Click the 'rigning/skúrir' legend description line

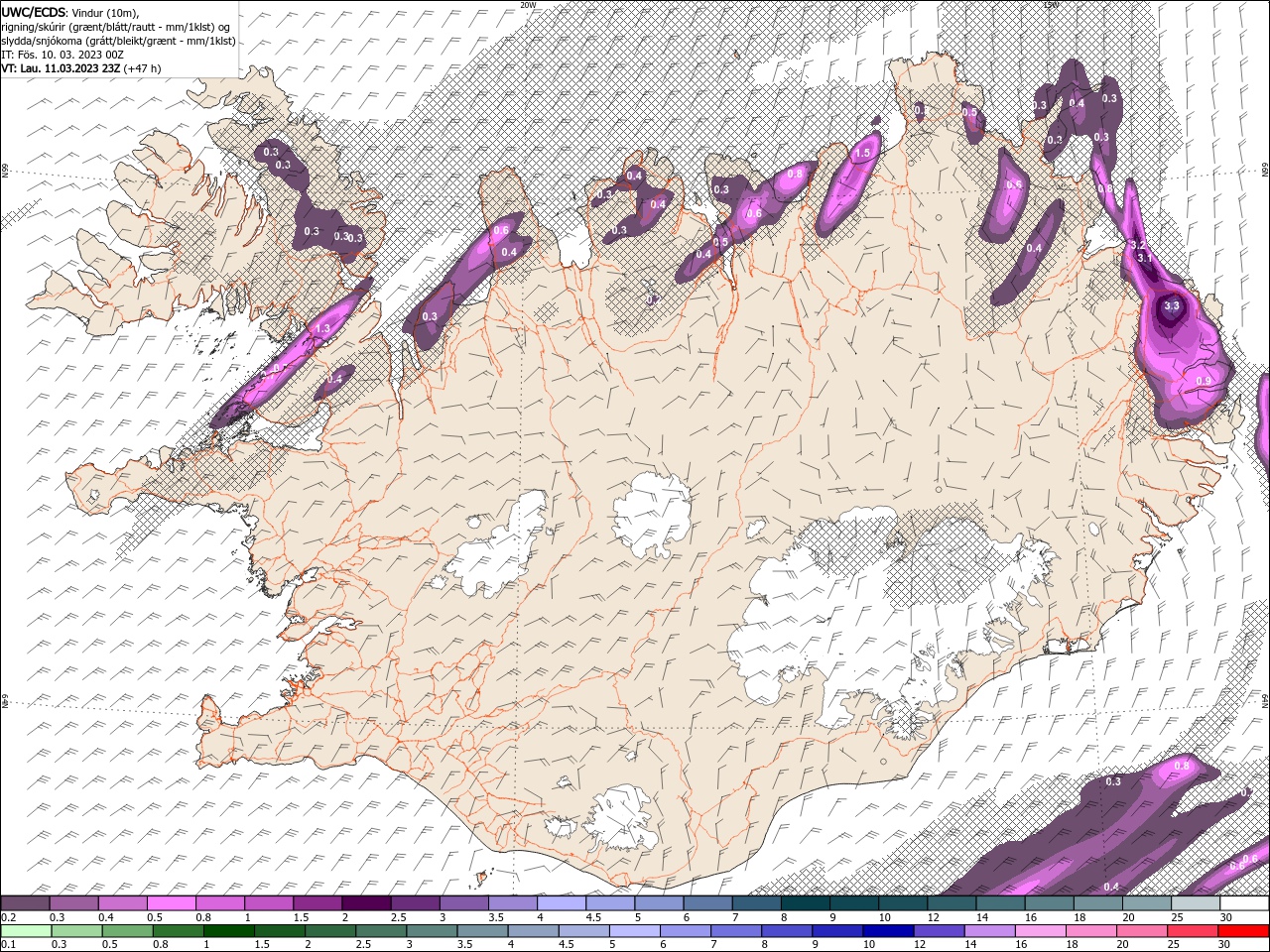click(x=117, y=27)
